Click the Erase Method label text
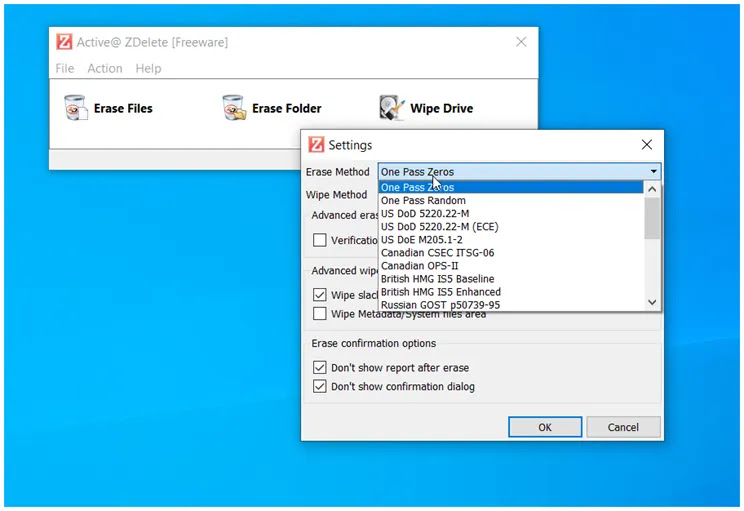Screen dimensions: 744x511 [337, 172]
